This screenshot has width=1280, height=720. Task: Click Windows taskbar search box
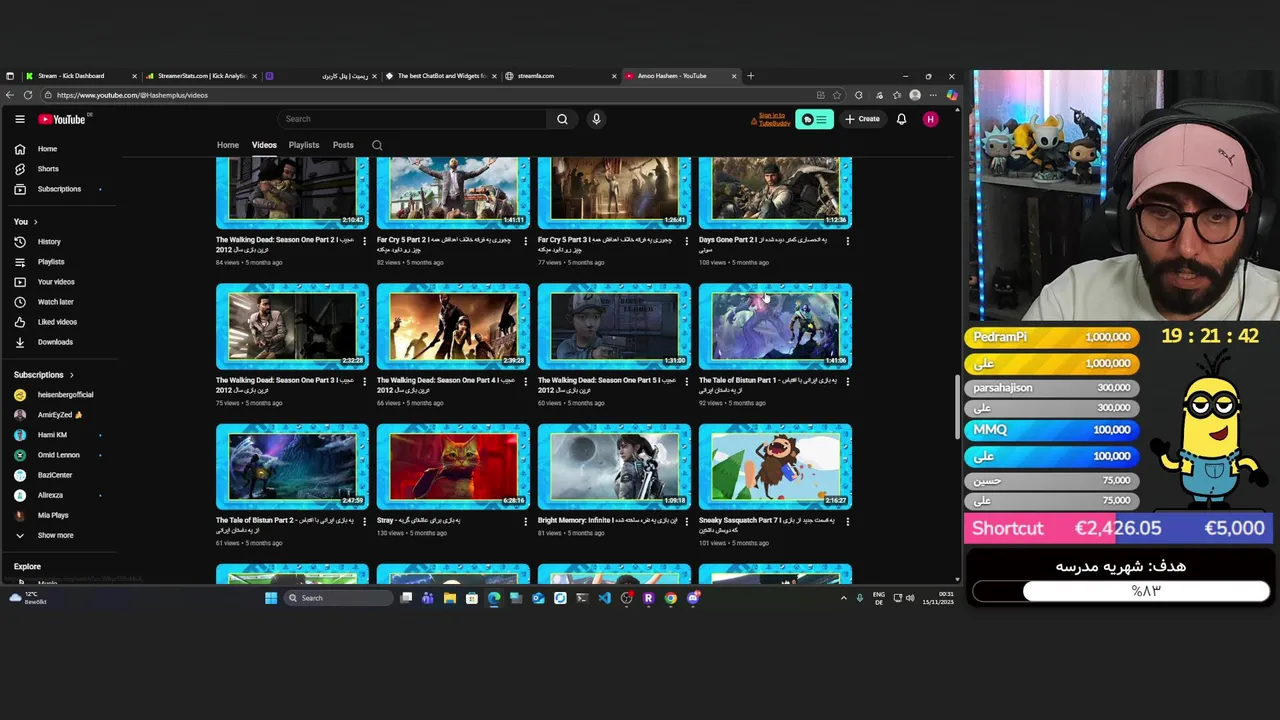[x=338, y=598]
